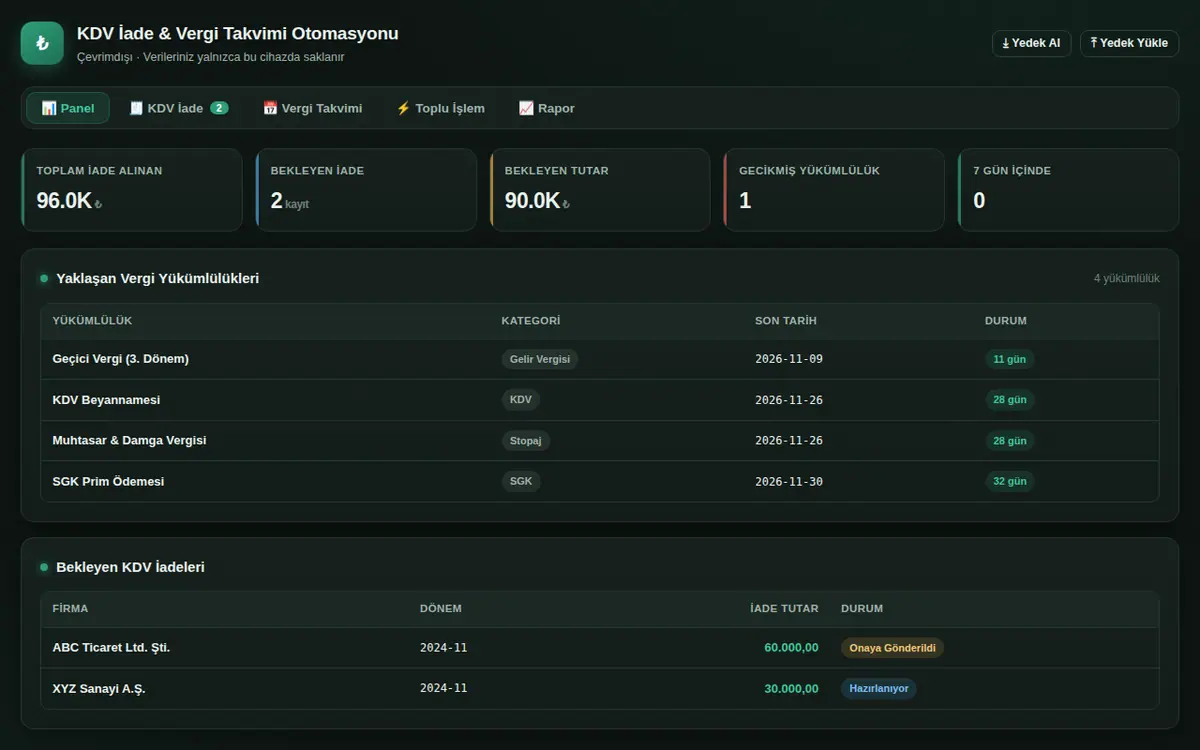The image size is (1200, 750).
Task: Click the Yedek Al backup button
Action: point(1031,43)
